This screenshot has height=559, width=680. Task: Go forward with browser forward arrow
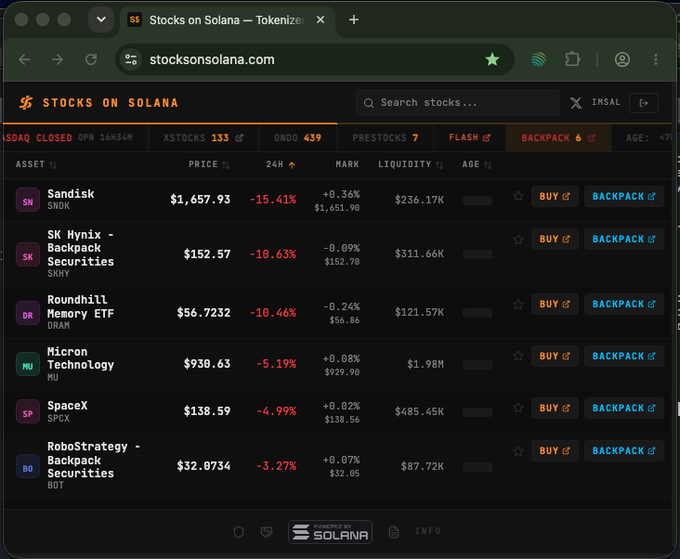coord(57,59)
